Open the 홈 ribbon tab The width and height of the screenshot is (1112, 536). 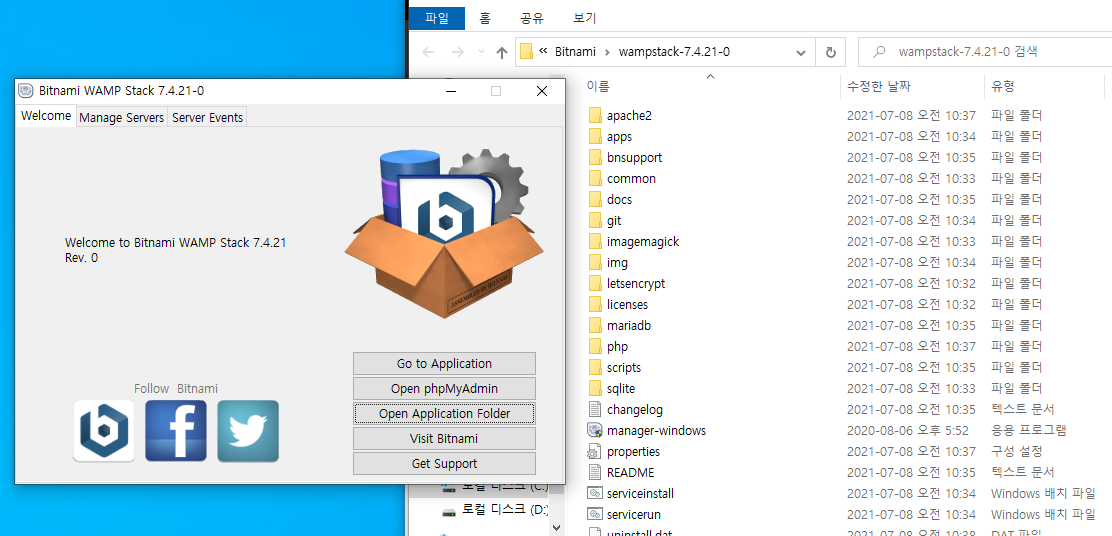485,18
